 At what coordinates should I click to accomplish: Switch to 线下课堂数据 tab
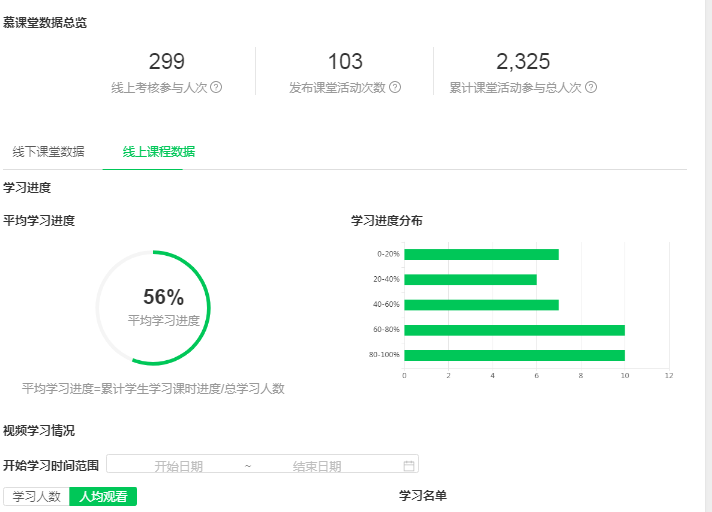[x=48, y=152]
